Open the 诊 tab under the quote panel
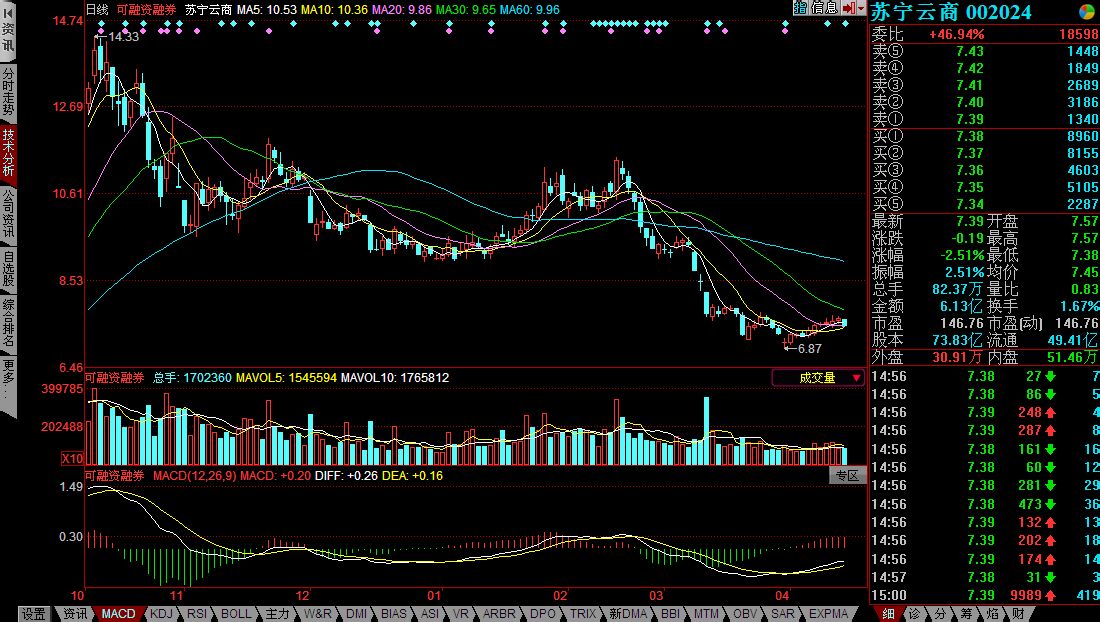 coord(914,614)
